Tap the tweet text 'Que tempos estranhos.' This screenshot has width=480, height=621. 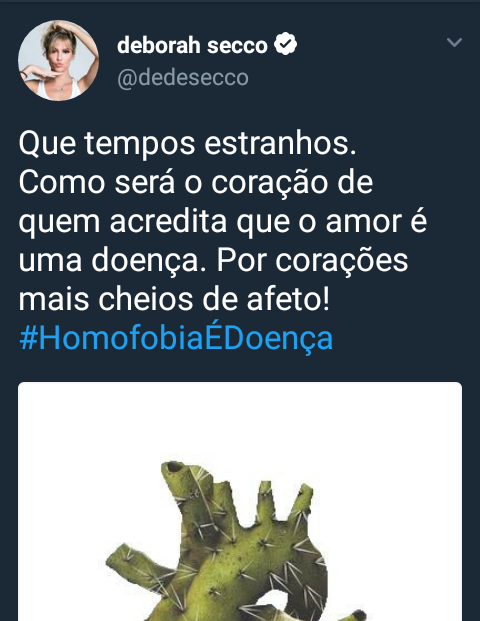187,143
